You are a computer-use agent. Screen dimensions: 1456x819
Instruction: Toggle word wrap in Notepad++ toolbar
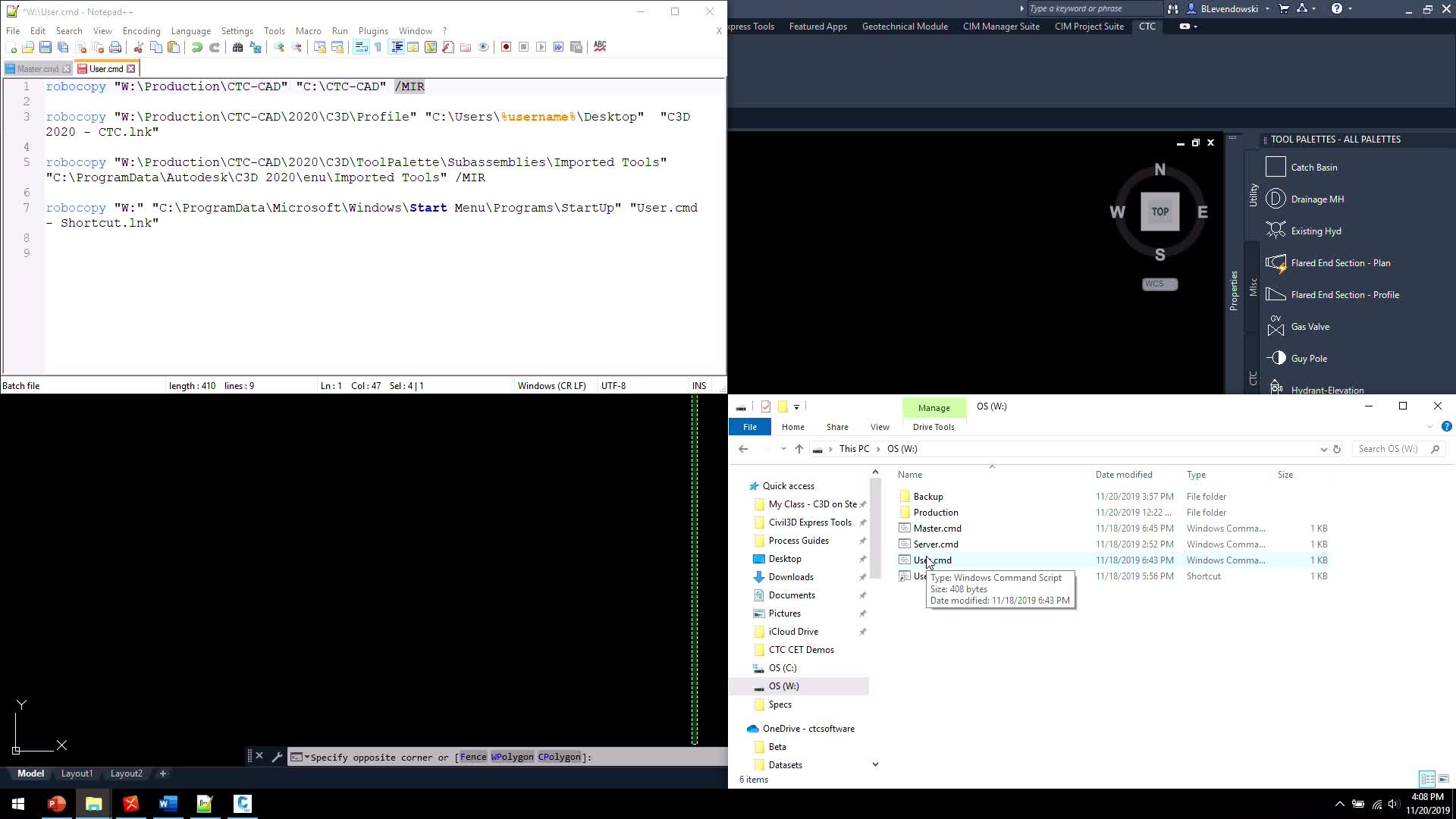361,47
